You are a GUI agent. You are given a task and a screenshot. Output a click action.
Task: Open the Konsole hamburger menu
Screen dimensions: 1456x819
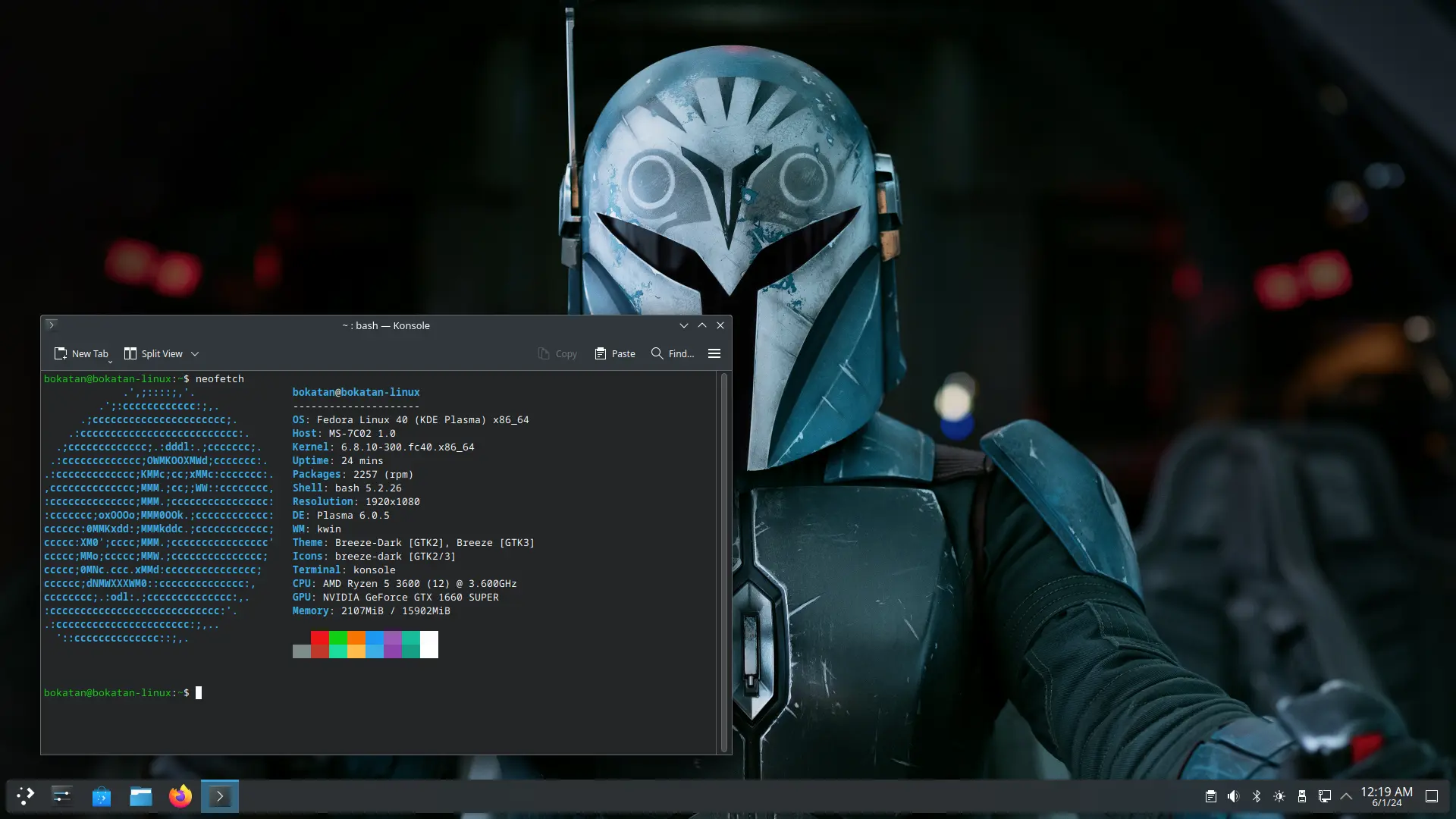pos(714,353)
